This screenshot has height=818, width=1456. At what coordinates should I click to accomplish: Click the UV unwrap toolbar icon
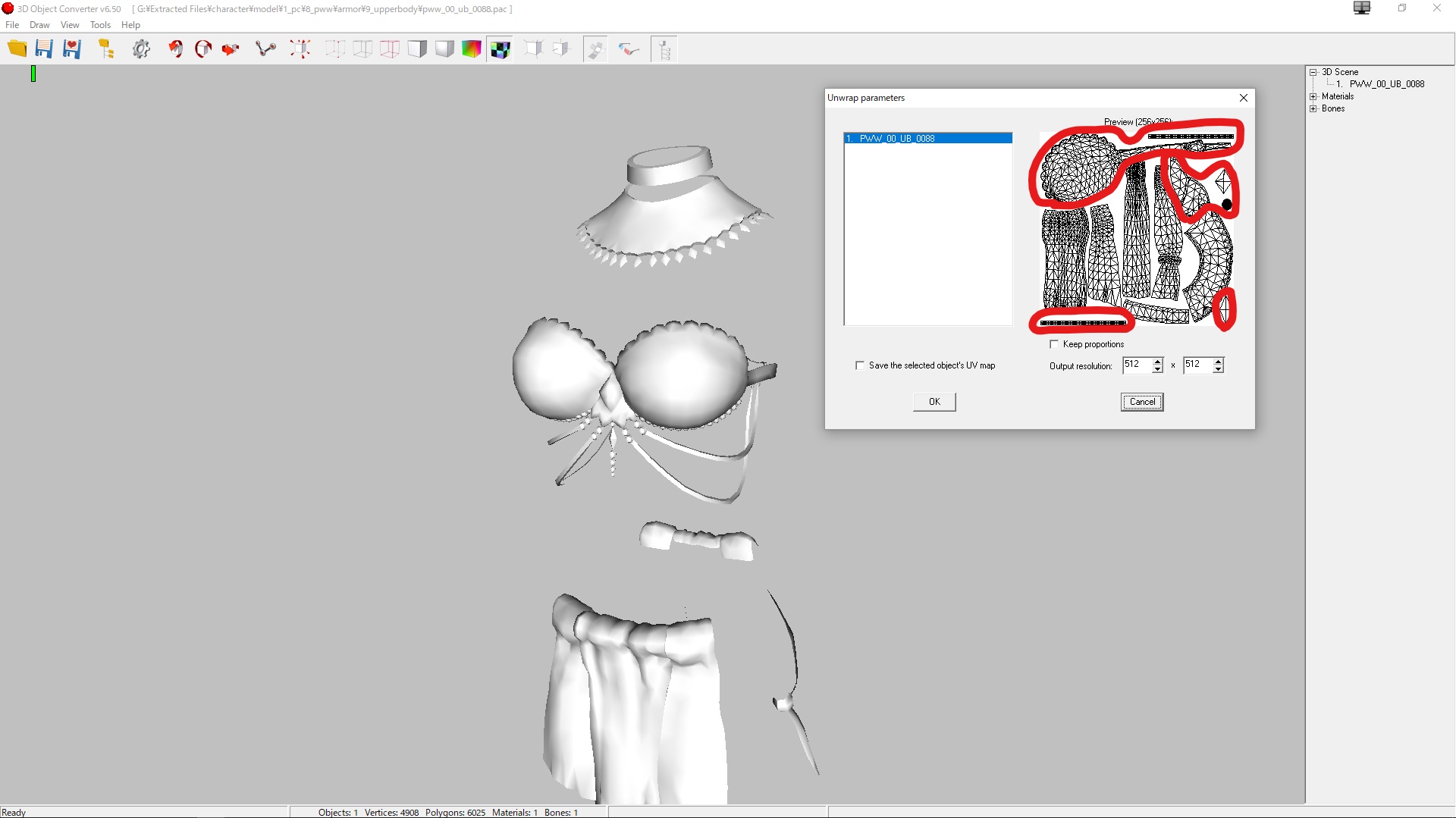point(595,49)
